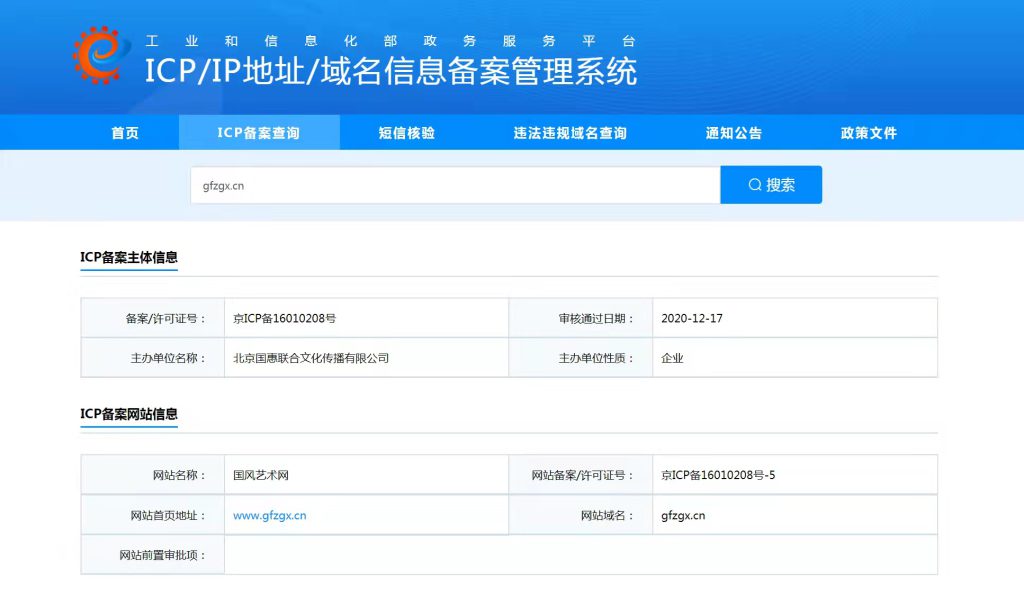Viewport: 1024px width, 604px height.
Task: Click the 企业 unit type value
Action: point(672,358)
